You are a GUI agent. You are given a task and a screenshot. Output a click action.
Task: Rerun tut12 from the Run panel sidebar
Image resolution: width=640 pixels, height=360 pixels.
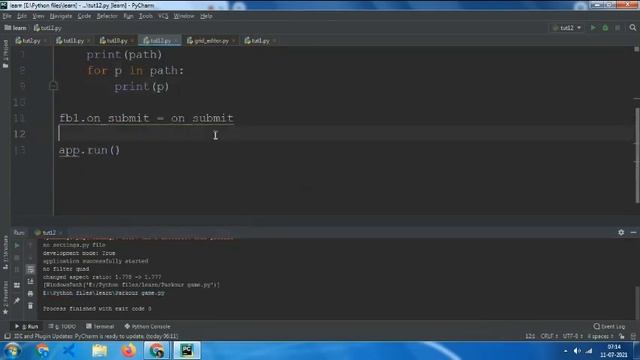[x=17, y=245]
